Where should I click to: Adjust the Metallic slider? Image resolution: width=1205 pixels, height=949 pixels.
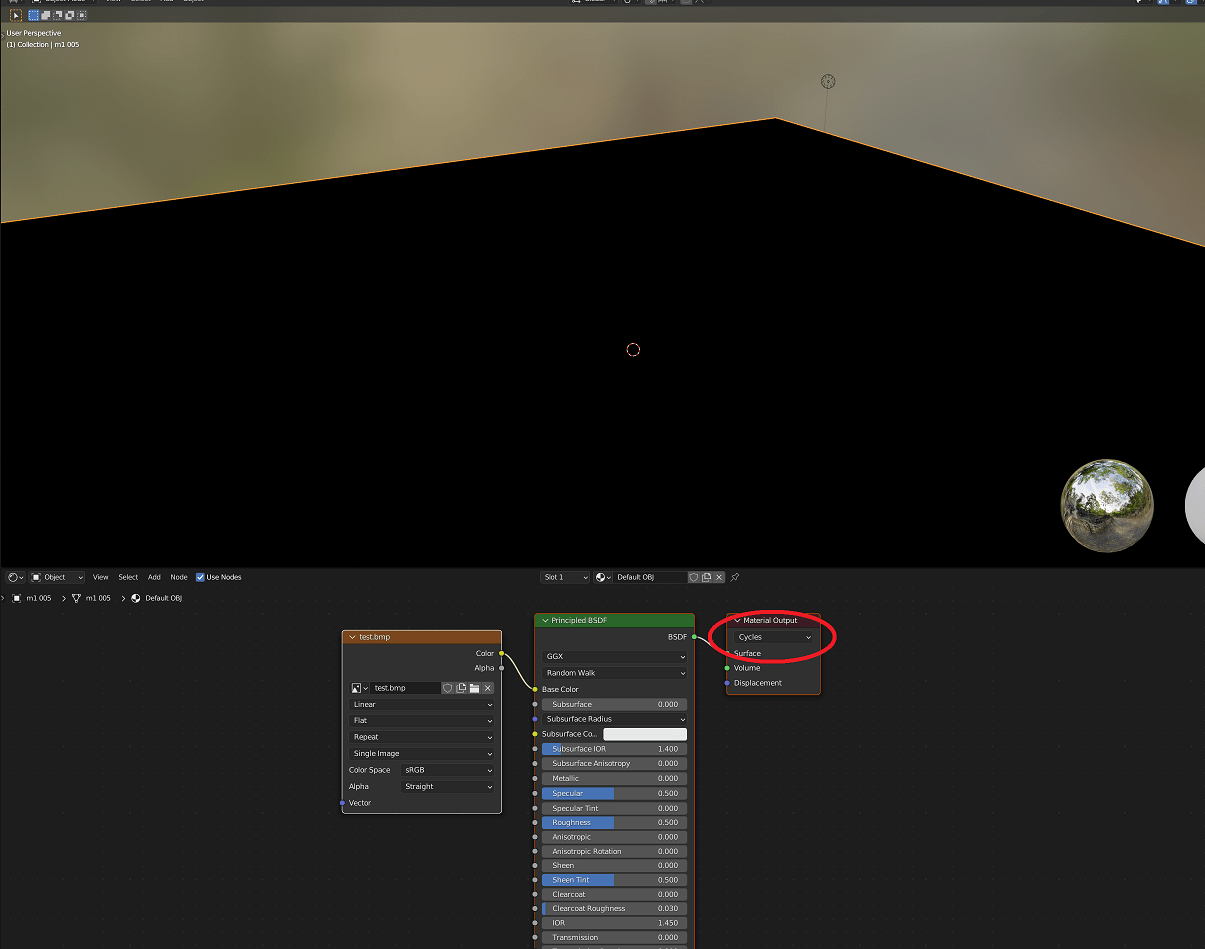coord(615,778)
